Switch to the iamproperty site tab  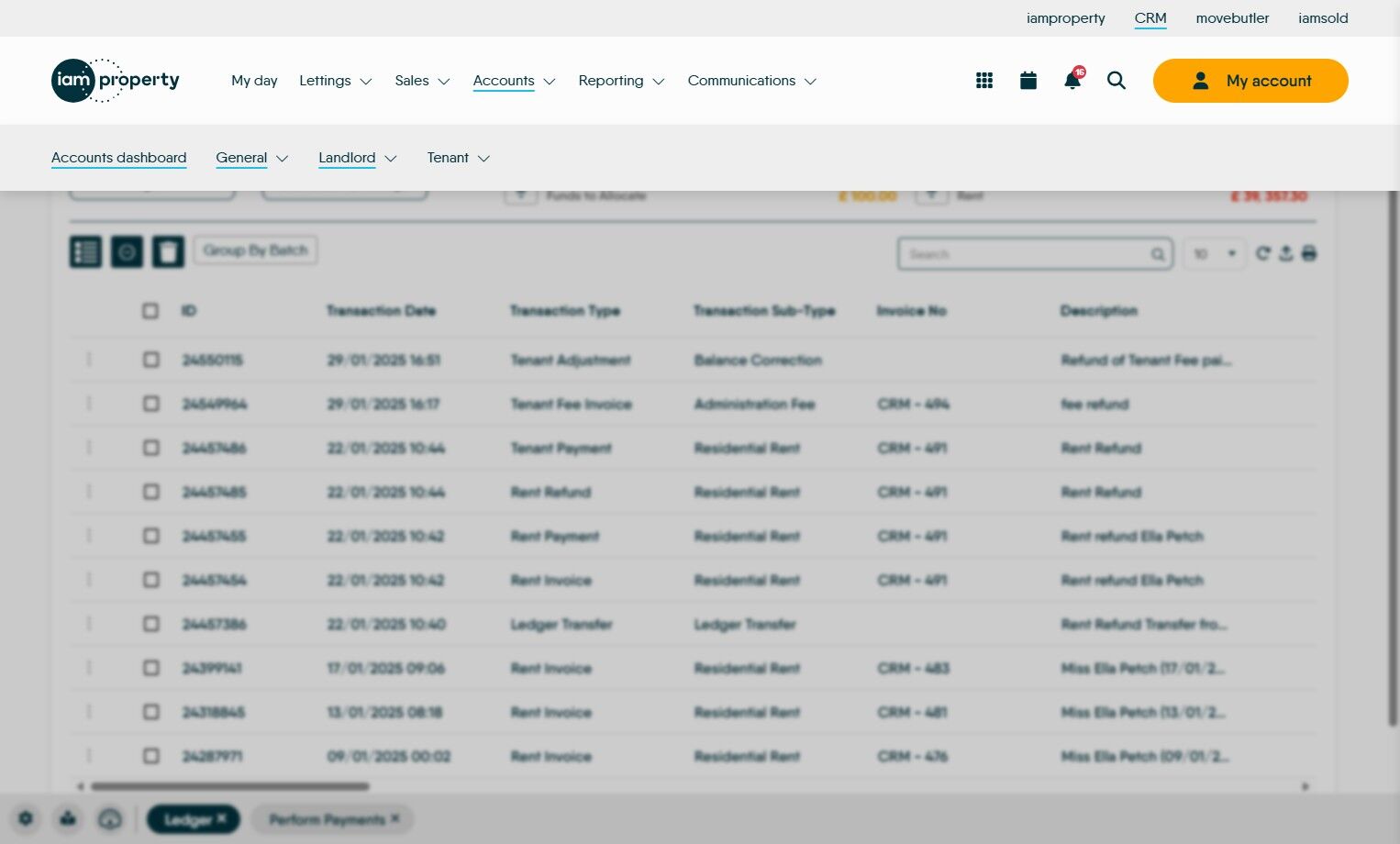[1066, 18]
